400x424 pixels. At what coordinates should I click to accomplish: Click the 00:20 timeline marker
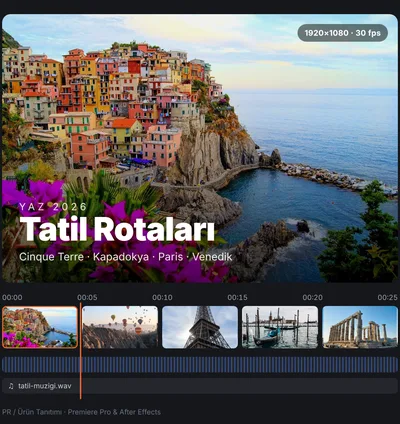click(x=313, y=297)
